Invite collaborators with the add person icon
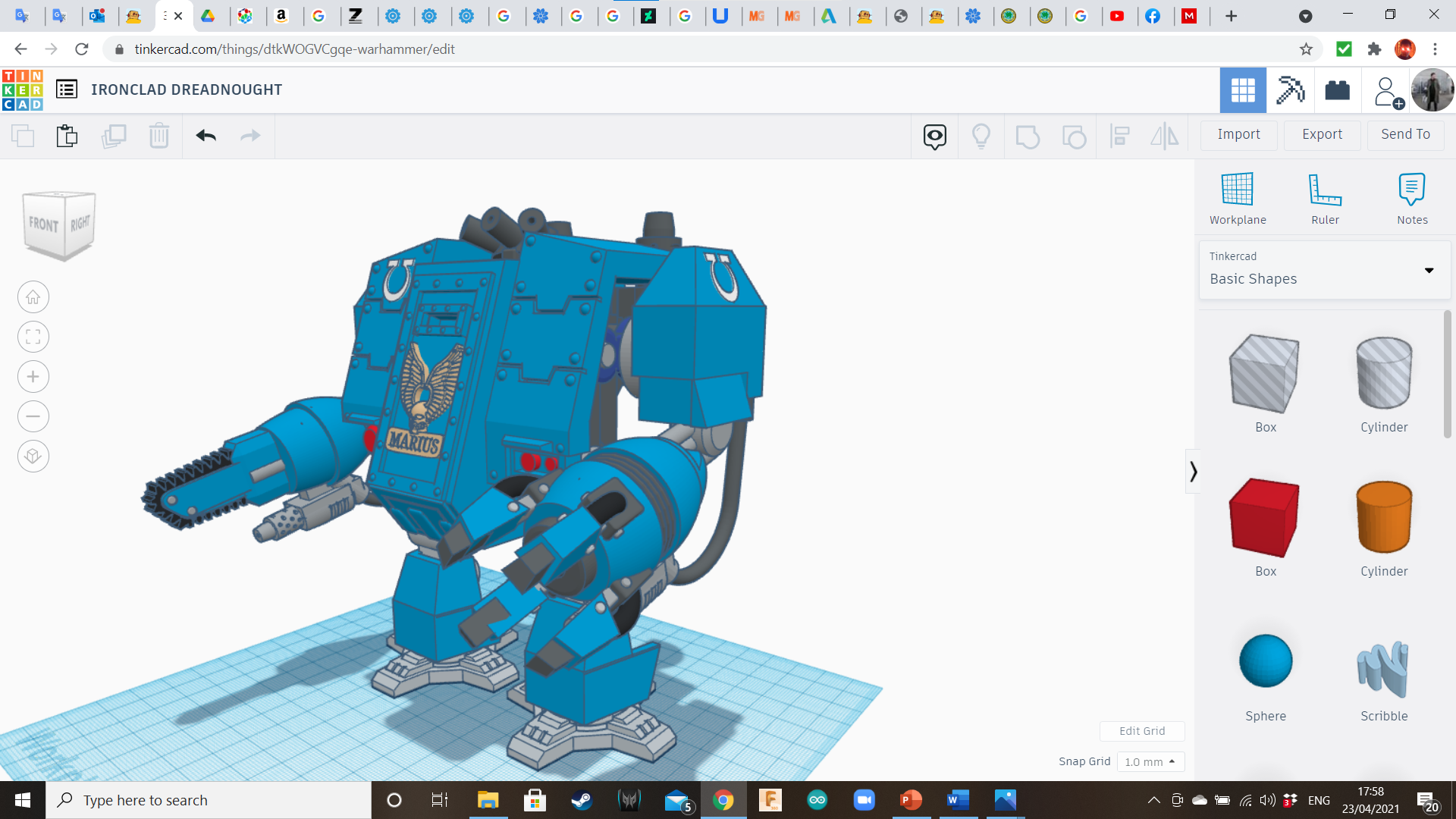The width and height of the screenshot is (1456, 819). point(1386,90)
